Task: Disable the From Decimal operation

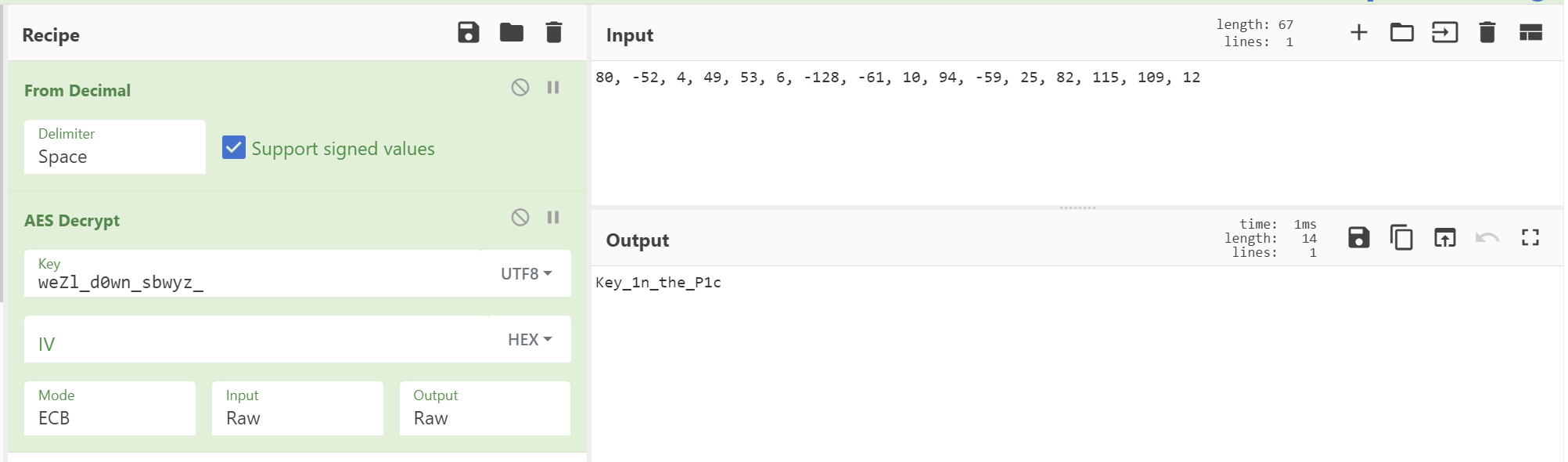Action: [x=520, y=88]
